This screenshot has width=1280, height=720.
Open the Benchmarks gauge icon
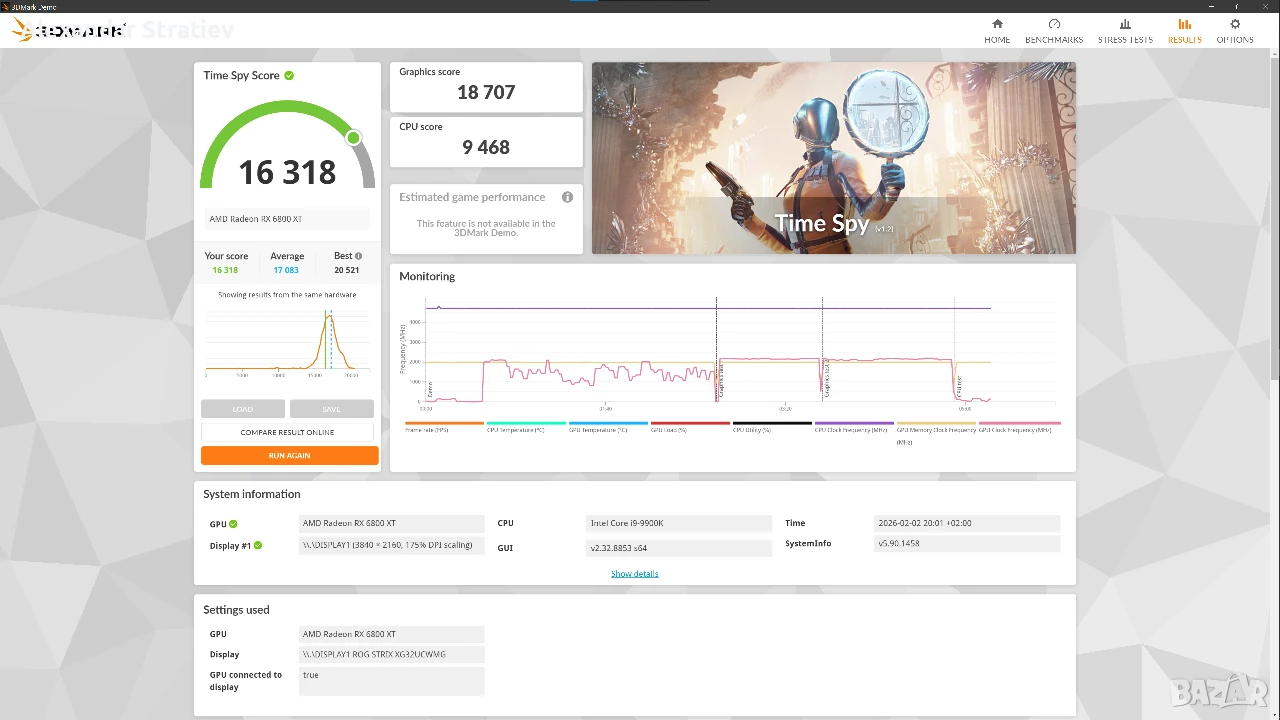point(1054,24)
